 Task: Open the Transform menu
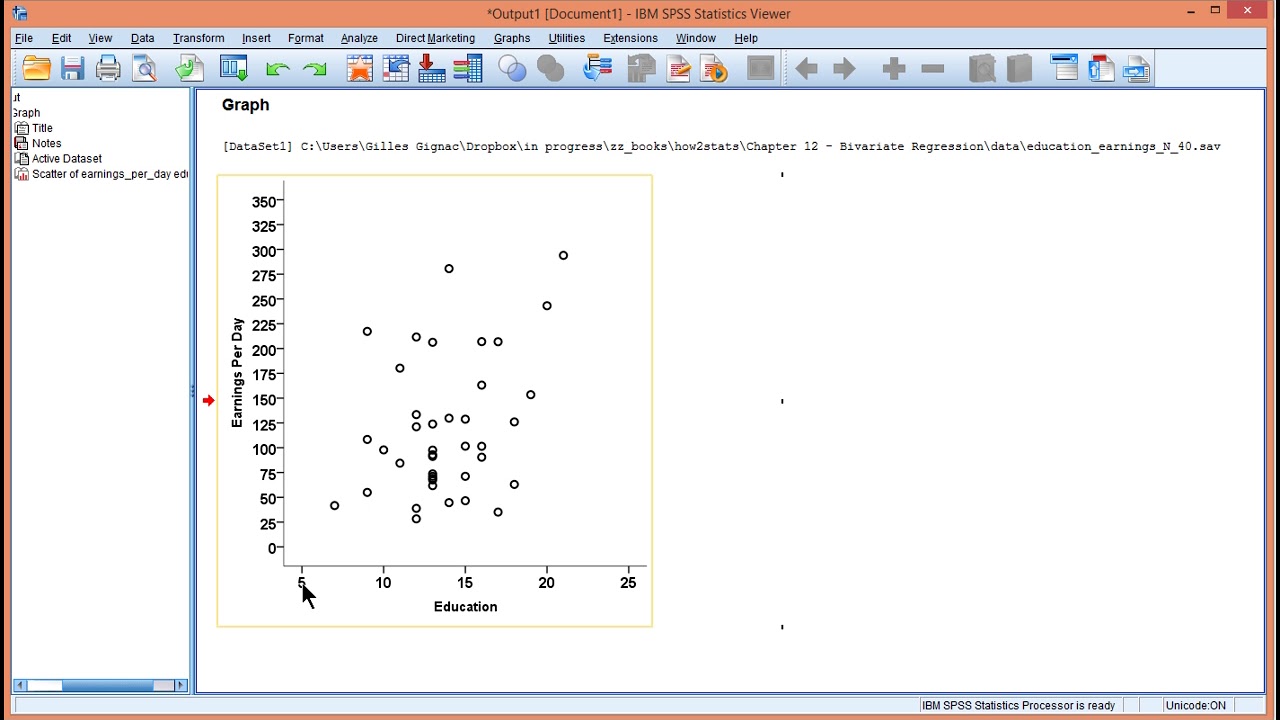coord(198,38)
